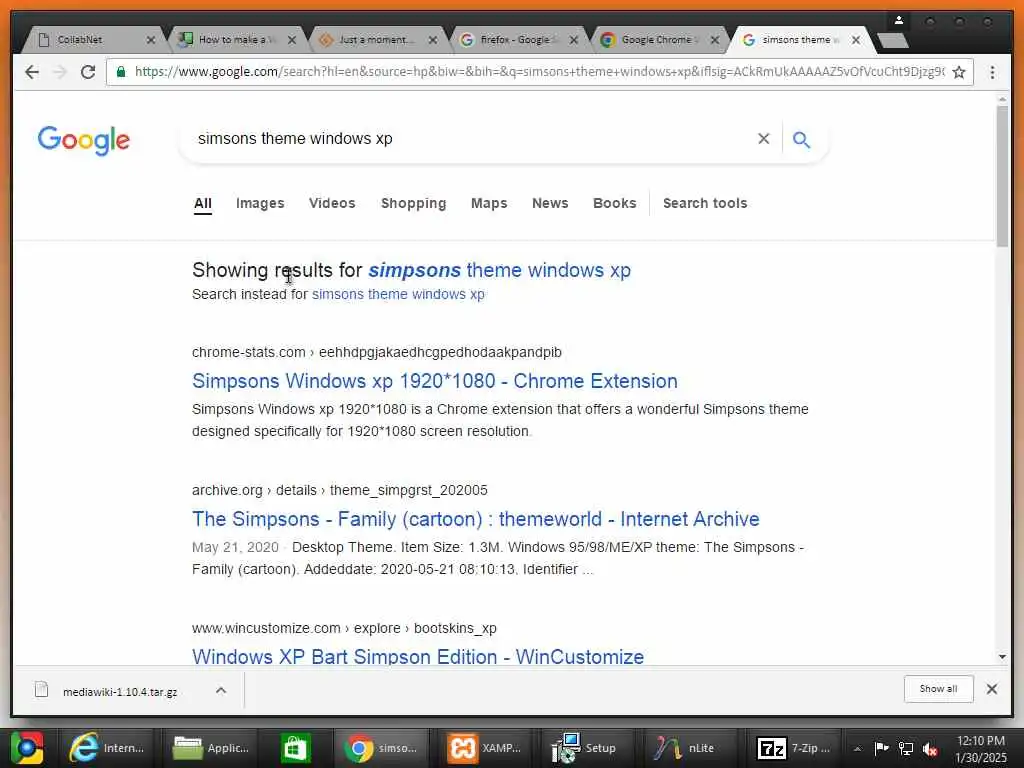Click the page vertical scrollbar thumb

1002,176
